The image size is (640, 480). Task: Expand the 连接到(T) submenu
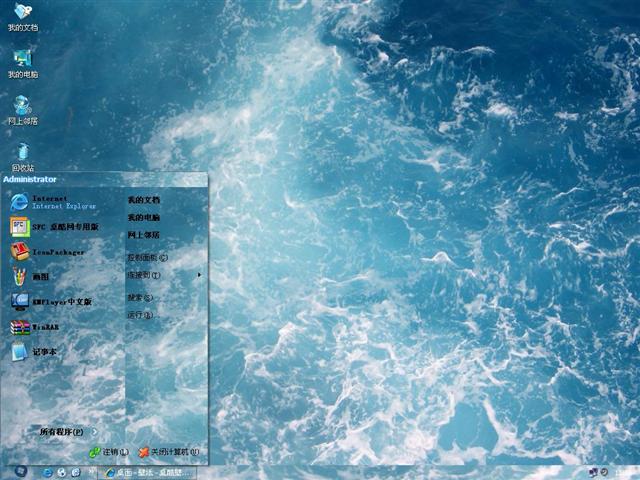[x=165, y=275]
